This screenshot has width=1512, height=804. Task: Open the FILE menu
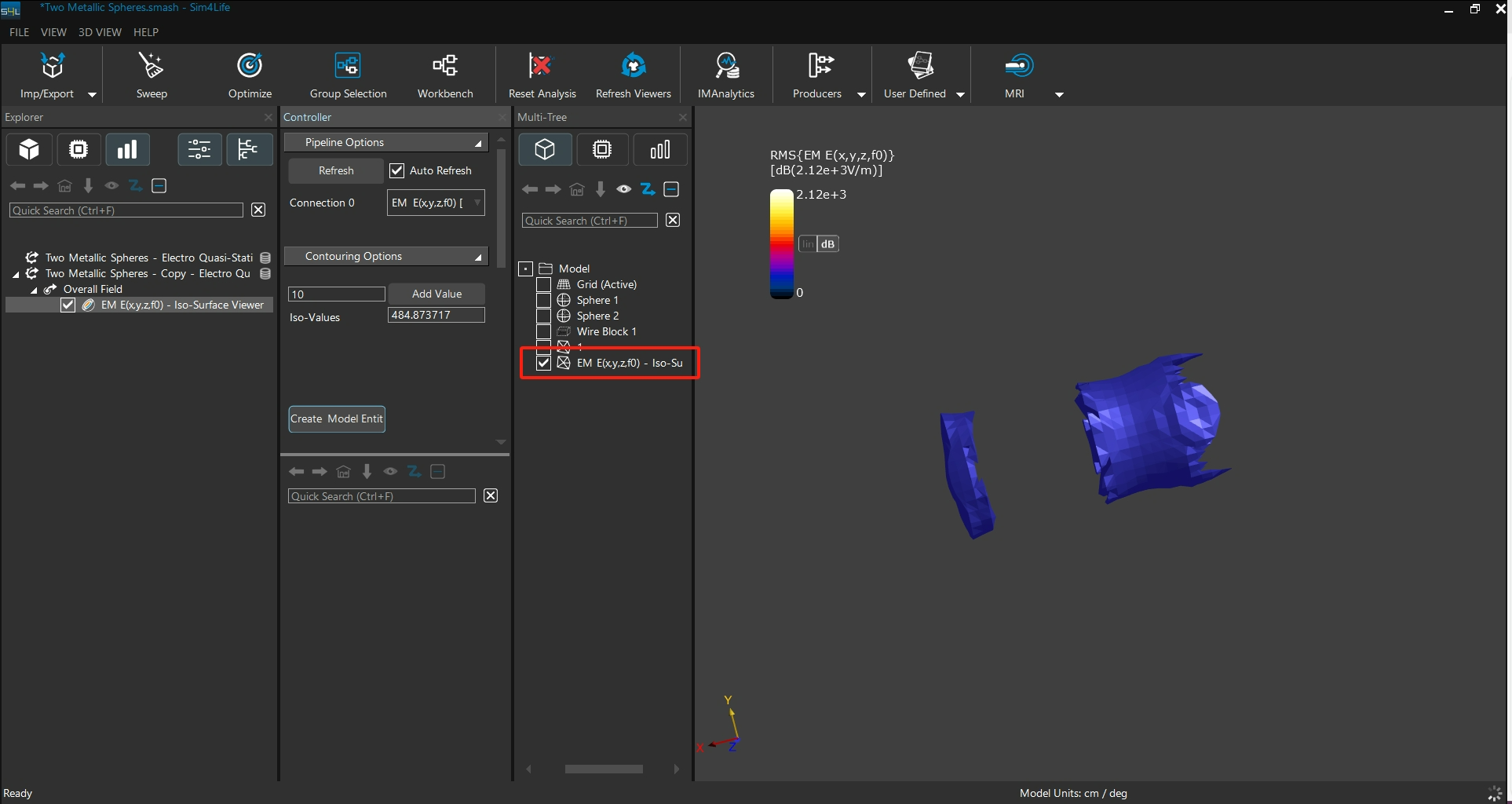tap(19, 32)
